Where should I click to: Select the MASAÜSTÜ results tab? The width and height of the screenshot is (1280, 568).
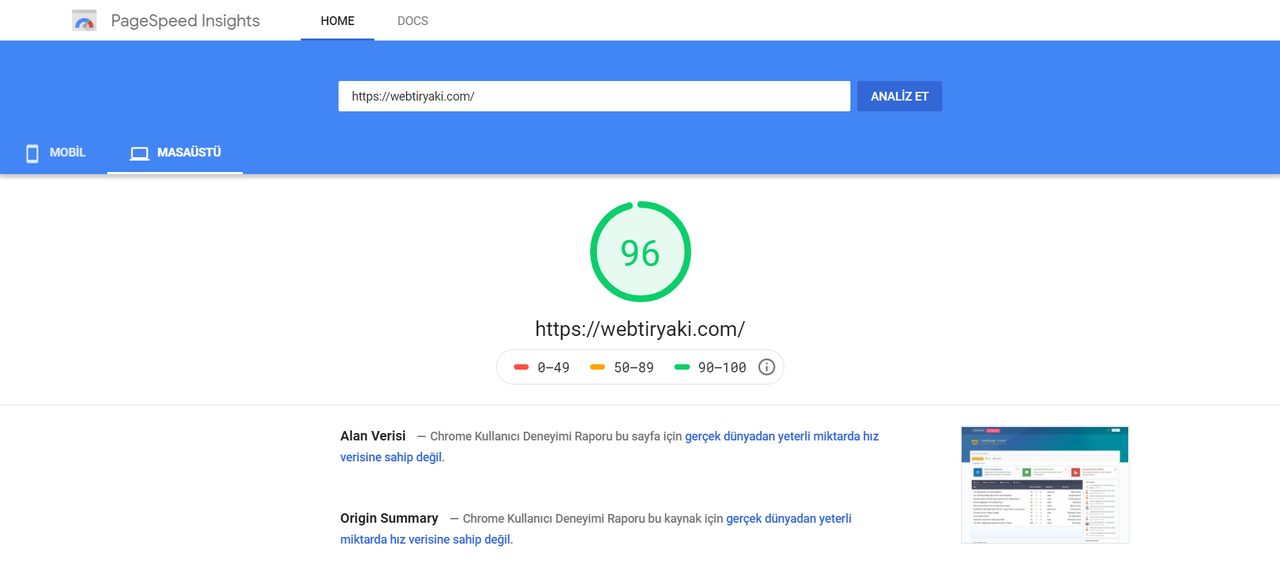(175, 153)
